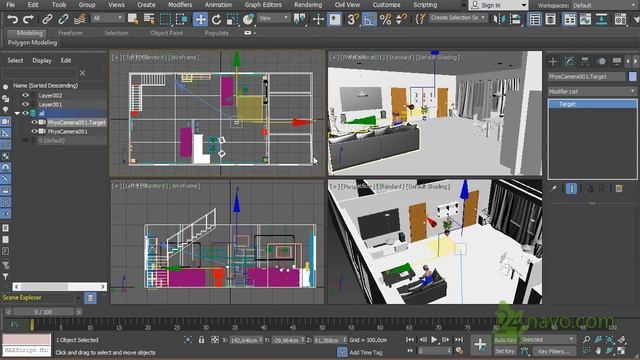Toggle the Angle Snap button
This screenshot has width=640, height=360.
(x=369, y=19)
